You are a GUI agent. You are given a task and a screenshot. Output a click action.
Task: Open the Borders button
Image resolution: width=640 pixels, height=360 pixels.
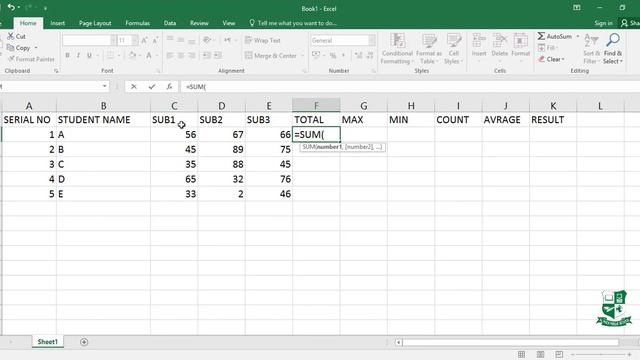pos(111,55)
